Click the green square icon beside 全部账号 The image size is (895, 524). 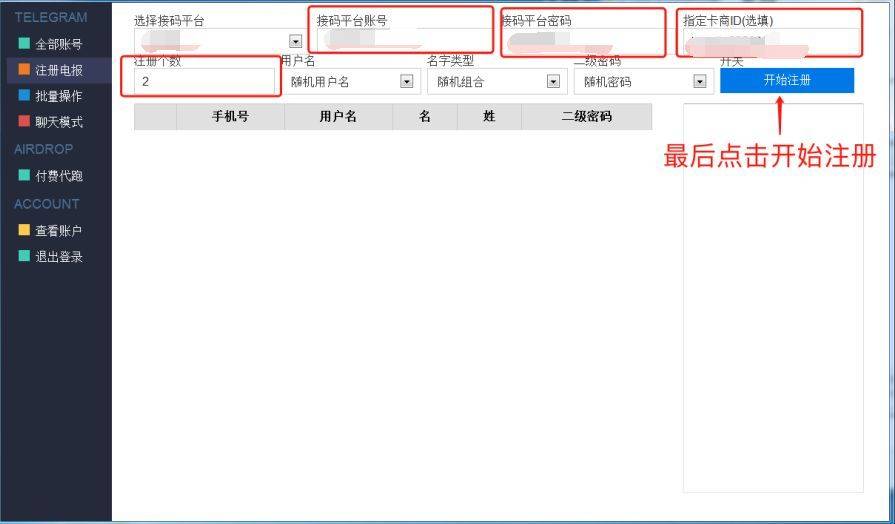click(24, 43)
